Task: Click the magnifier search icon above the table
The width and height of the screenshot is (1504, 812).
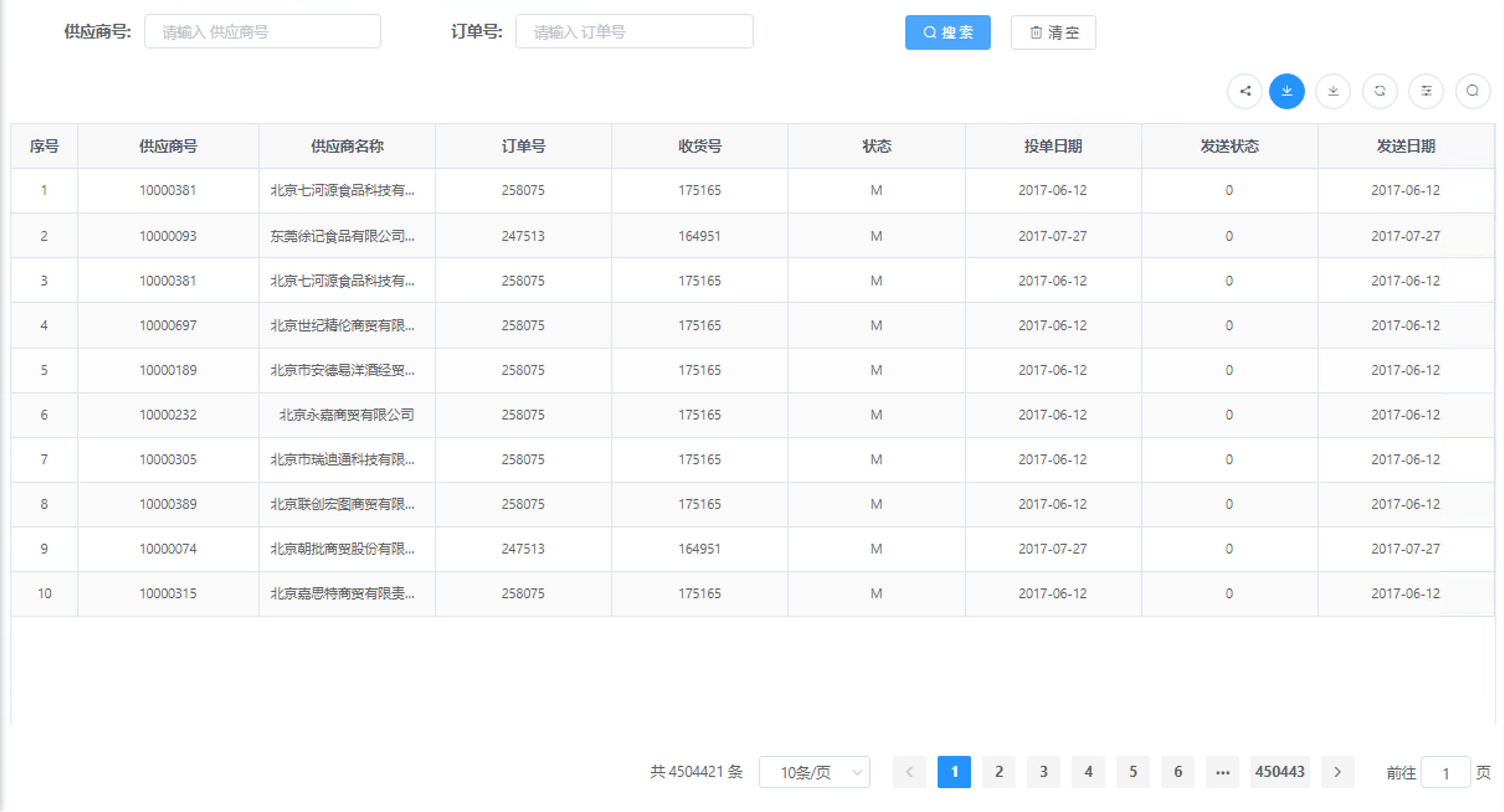Action: point(1472,91)
